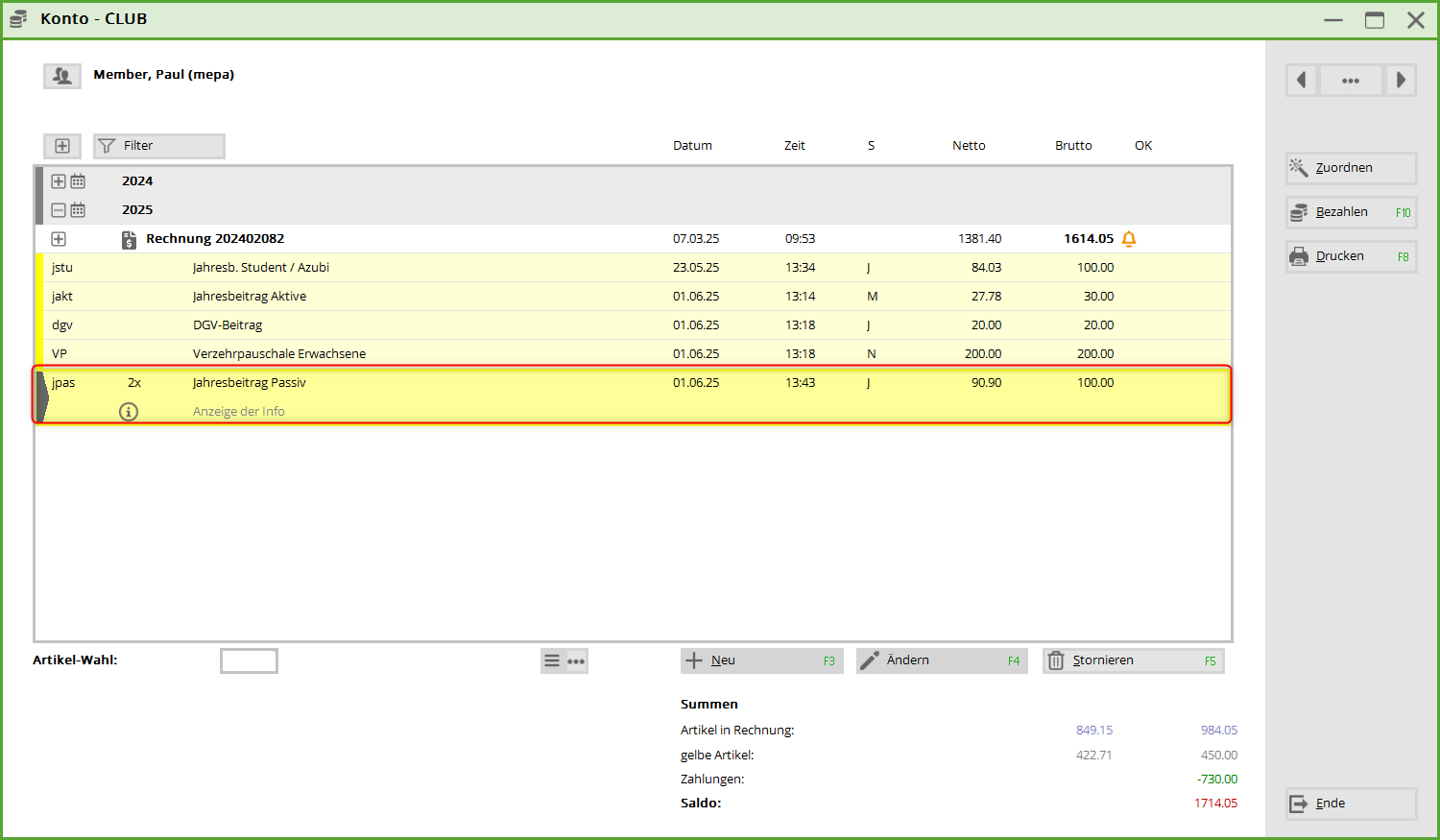Screen dimensions: 1440x840
Task: Click Ändern to edit the entry
Action: tap(941, 660)
